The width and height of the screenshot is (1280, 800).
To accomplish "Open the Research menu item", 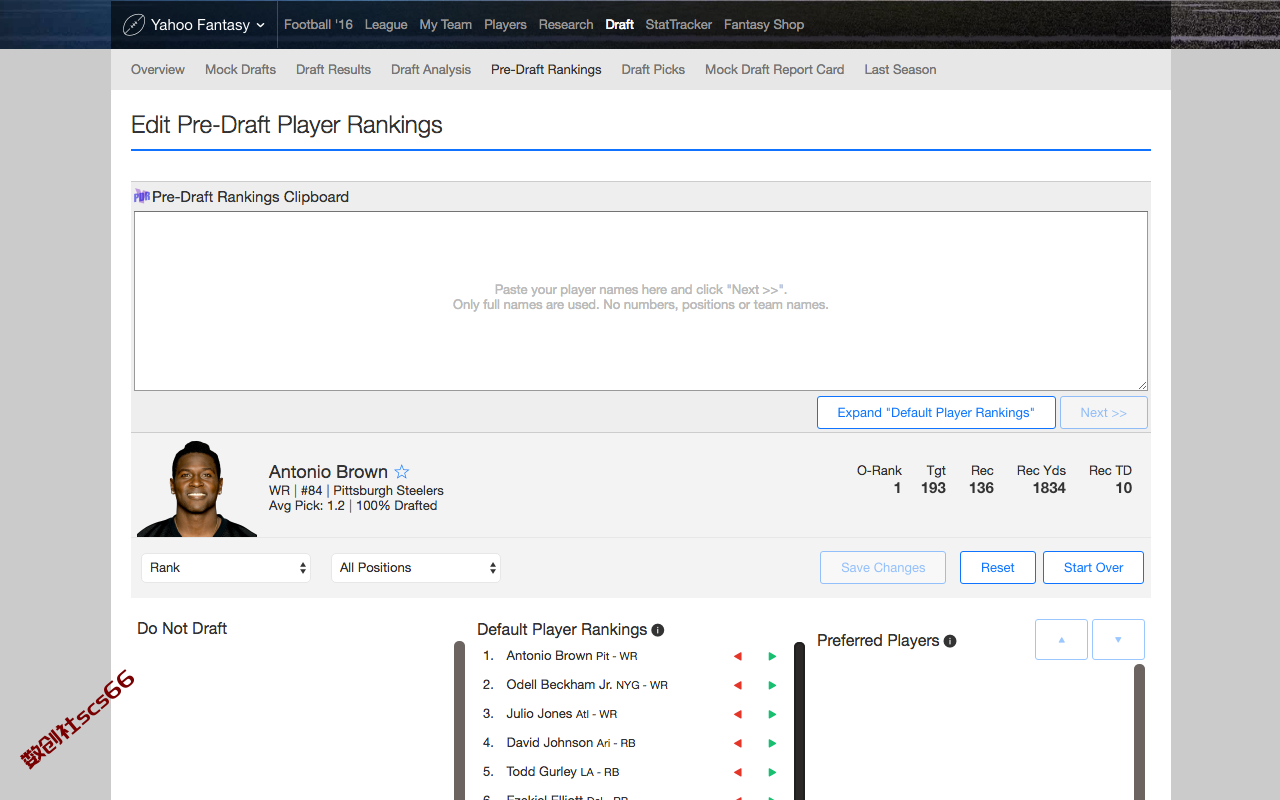I will click(566, 24).
